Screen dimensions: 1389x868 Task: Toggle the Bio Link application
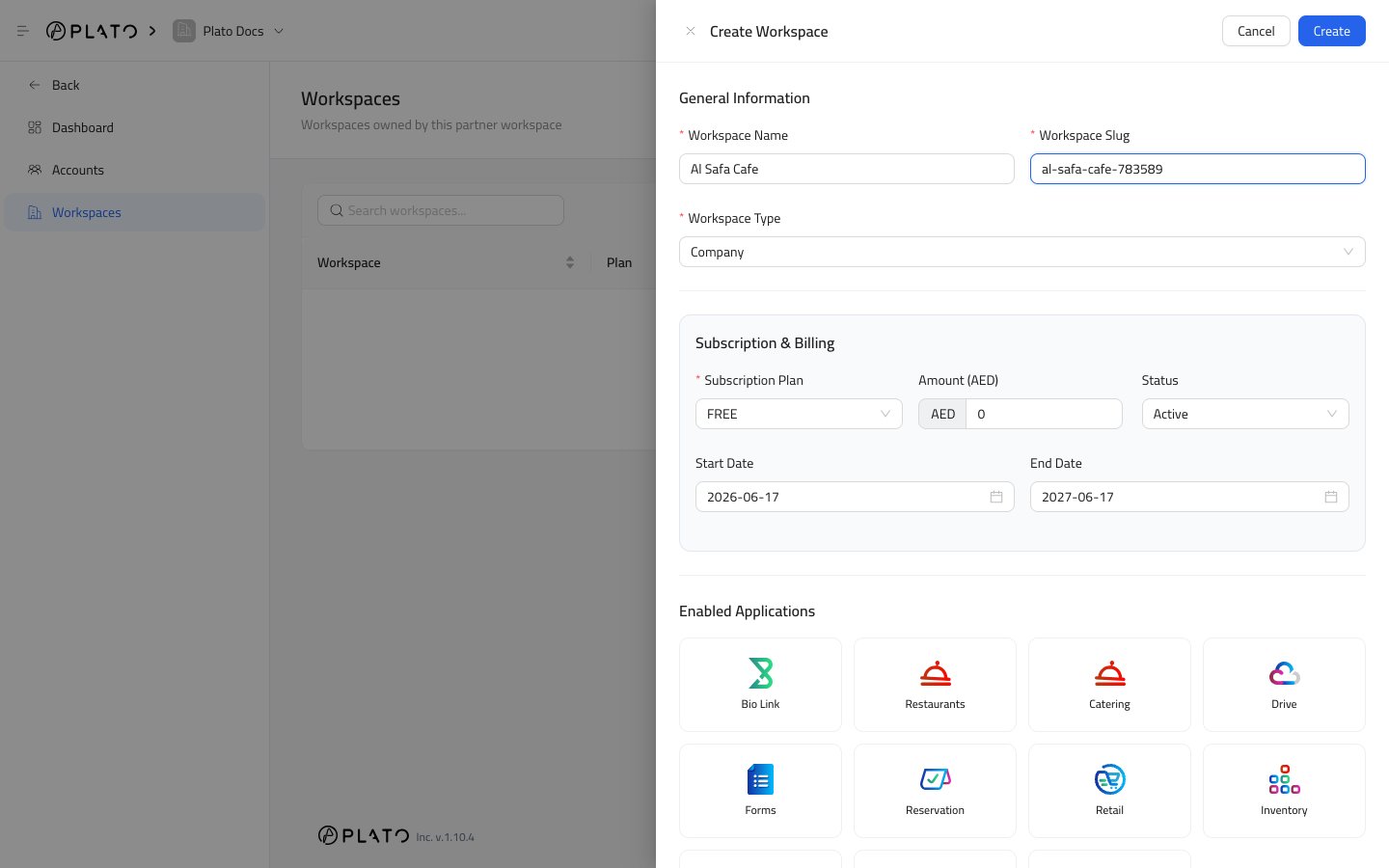click(760, 685)
